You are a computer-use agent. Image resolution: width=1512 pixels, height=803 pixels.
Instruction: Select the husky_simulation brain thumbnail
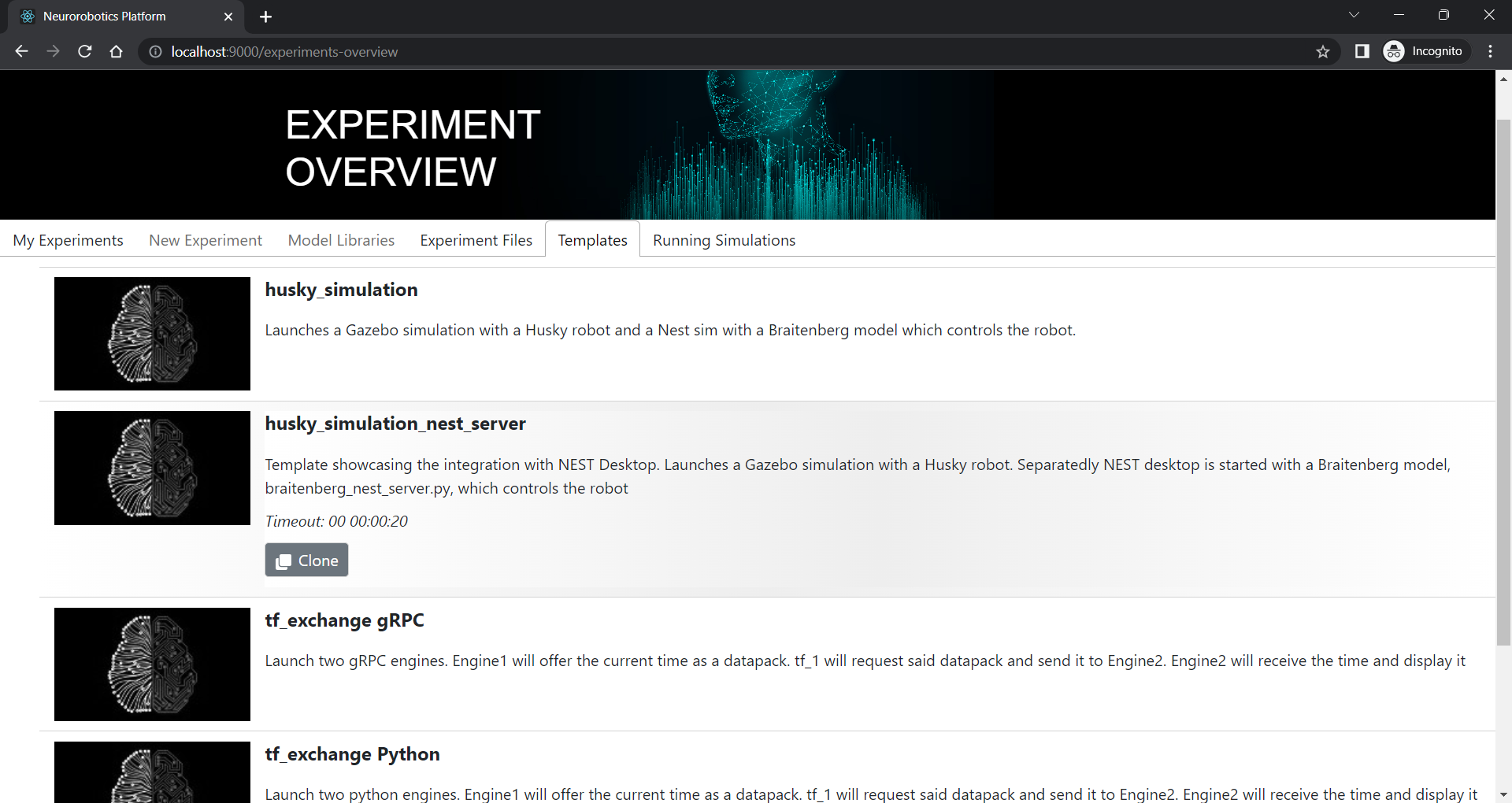[x=152, y=334]
